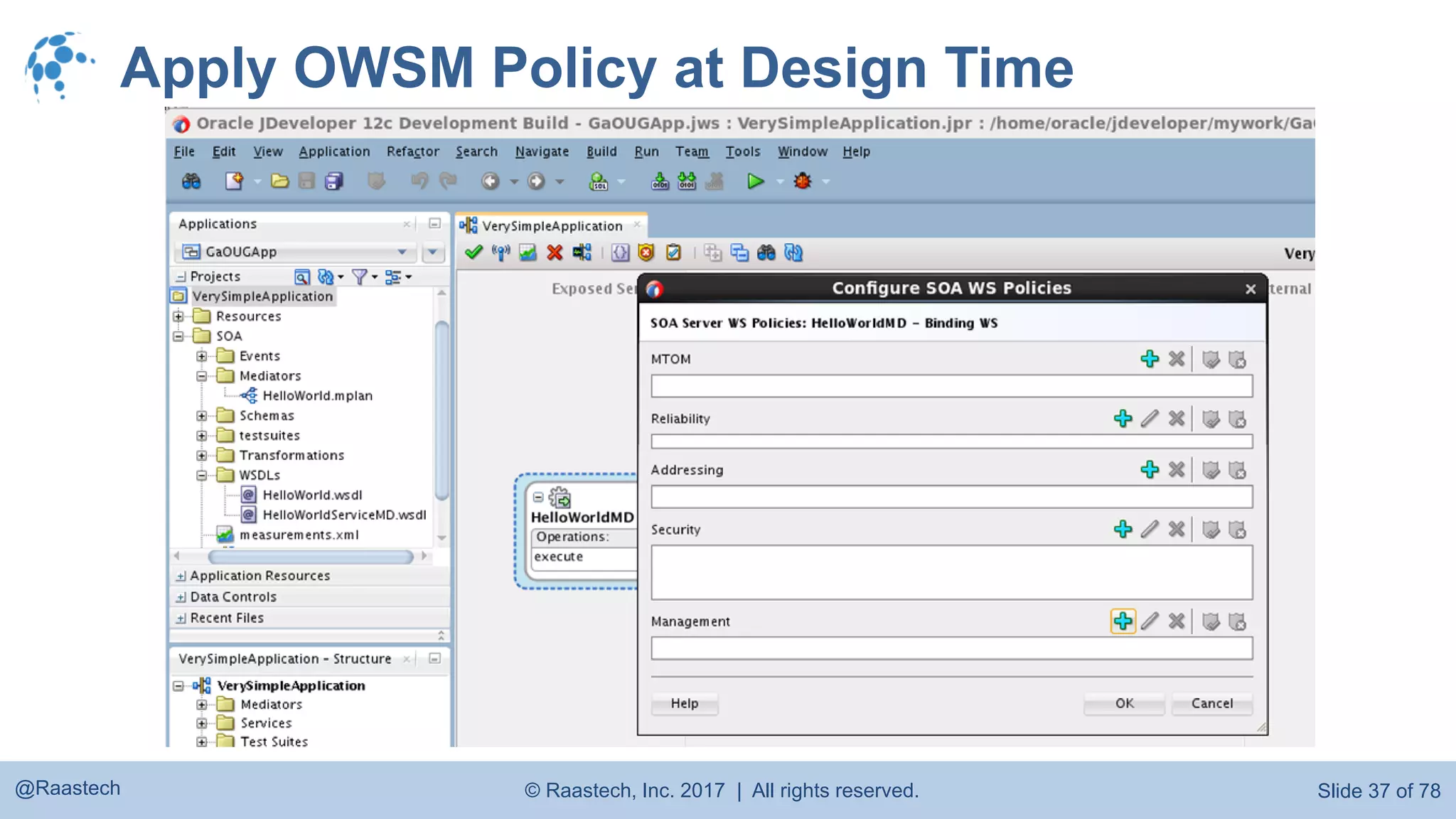The image size is (1456, 819).
Task: Click the green checkmark validate icon in composite toolbar
Action: pos(473,252)
